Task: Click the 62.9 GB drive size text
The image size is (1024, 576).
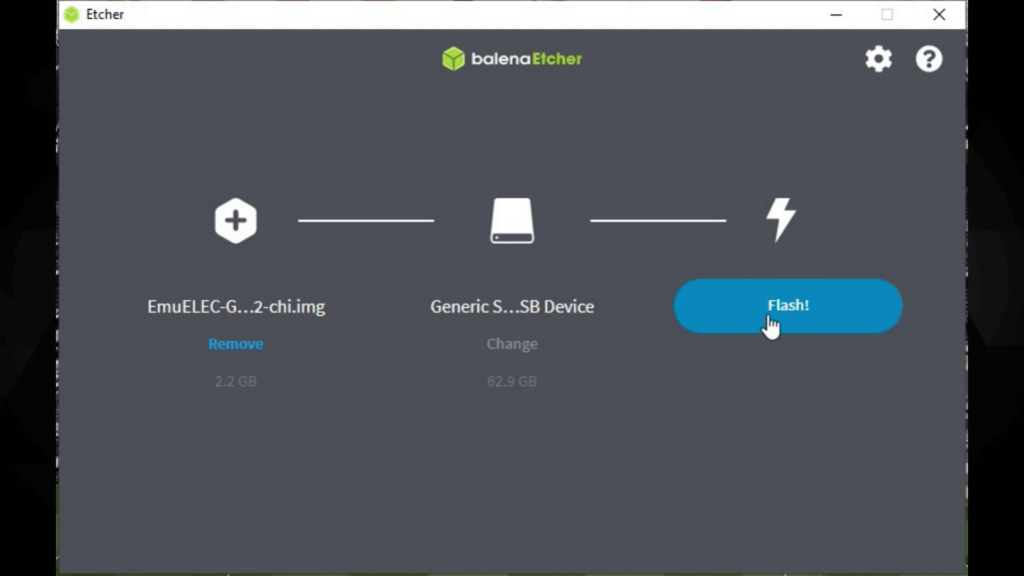Action: coord(512,381)
